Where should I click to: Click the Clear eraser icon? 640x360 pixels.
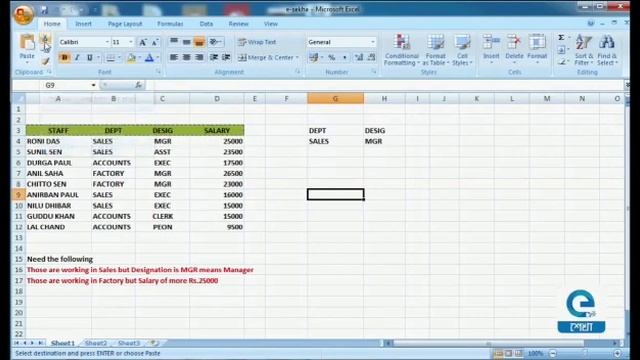pyautogui.click(x=562, y=62)
